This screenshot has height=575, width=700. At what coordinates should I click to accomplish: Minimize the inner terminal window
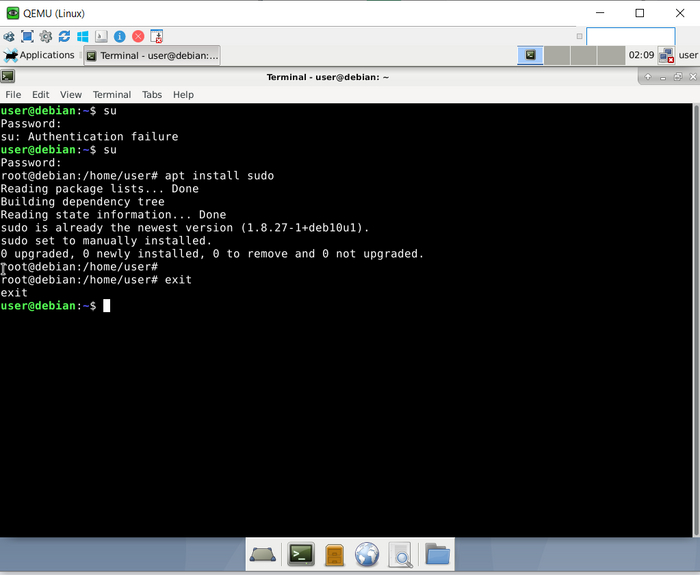click(x=663, y=77)
